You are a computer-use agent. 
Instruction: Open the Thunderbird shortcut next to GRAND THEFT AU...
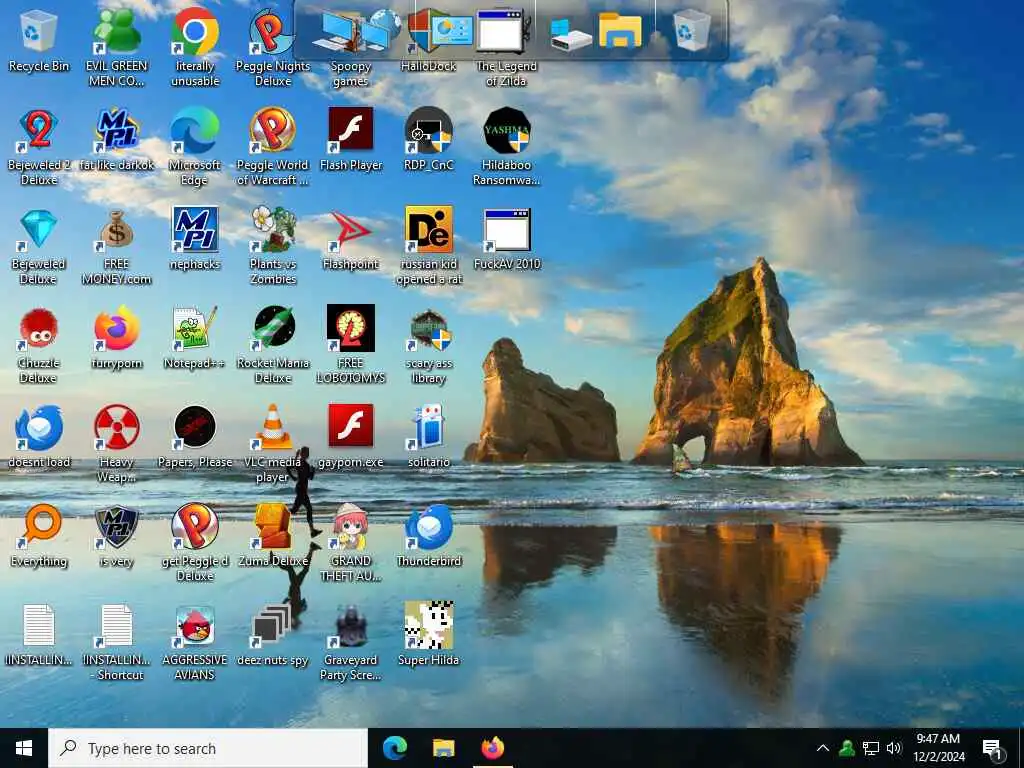(429, 536)
